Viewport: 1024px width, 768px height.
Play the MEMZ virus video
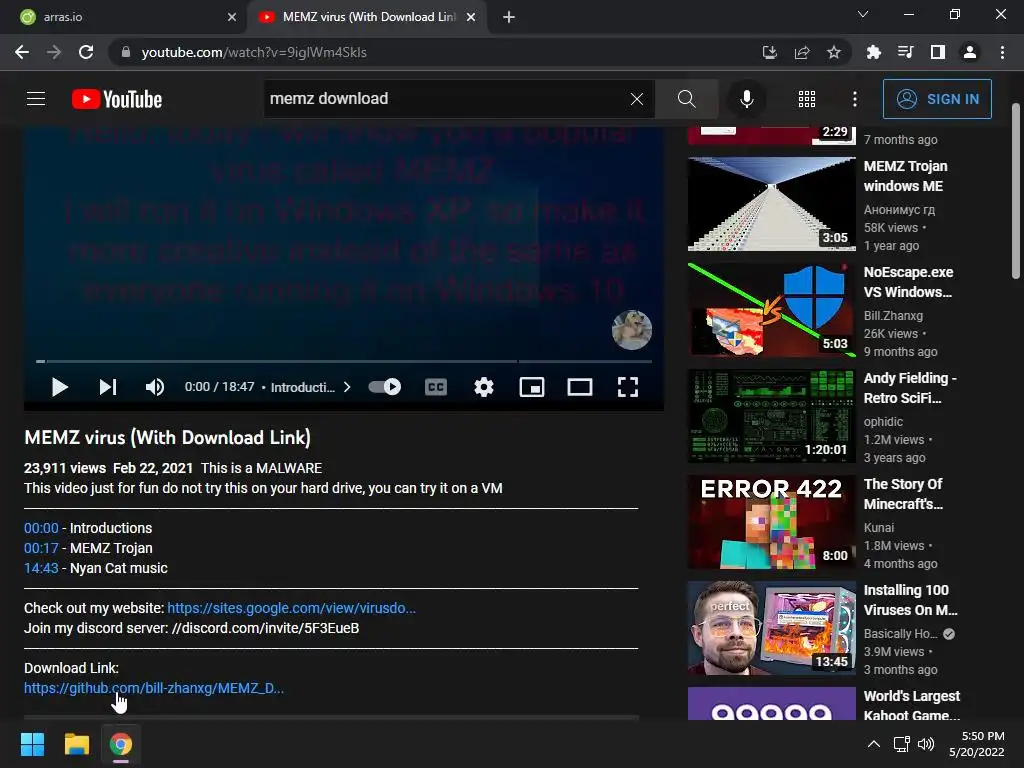coord(59,387)
